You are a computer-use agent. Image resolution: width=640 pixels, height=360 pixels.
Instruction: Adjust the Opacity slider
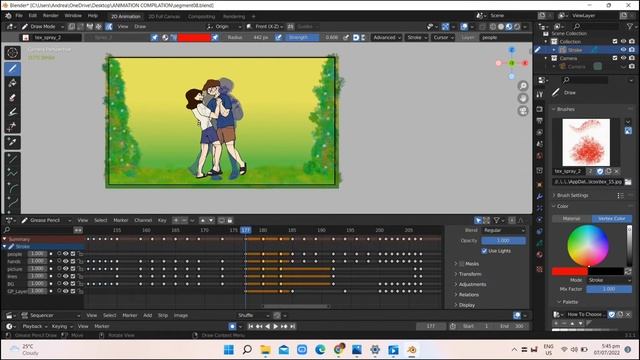pos(503,241)
